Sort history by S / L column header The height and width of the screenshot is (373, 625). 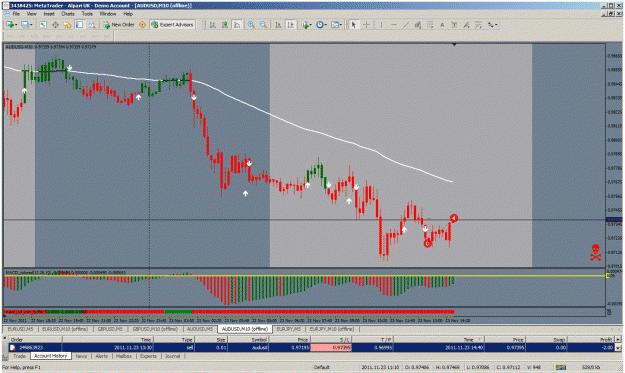[x=331, y=340]
